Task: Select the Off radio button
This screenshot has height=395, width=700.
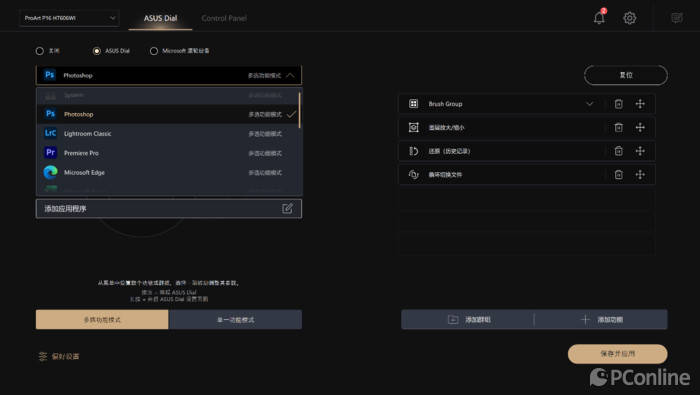Action: pos(40,51)
